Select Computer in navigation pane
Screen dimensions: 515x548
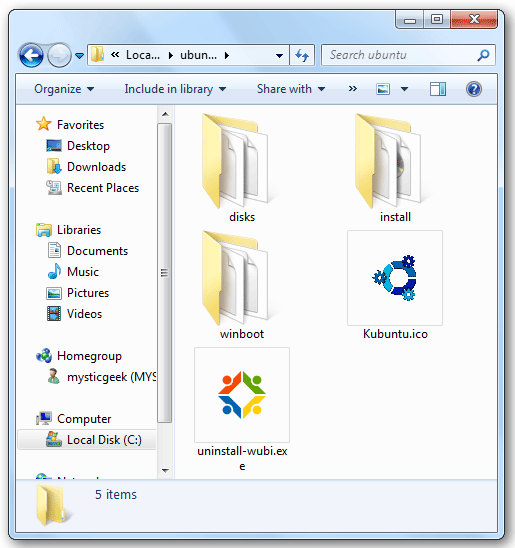pos(84,419)
